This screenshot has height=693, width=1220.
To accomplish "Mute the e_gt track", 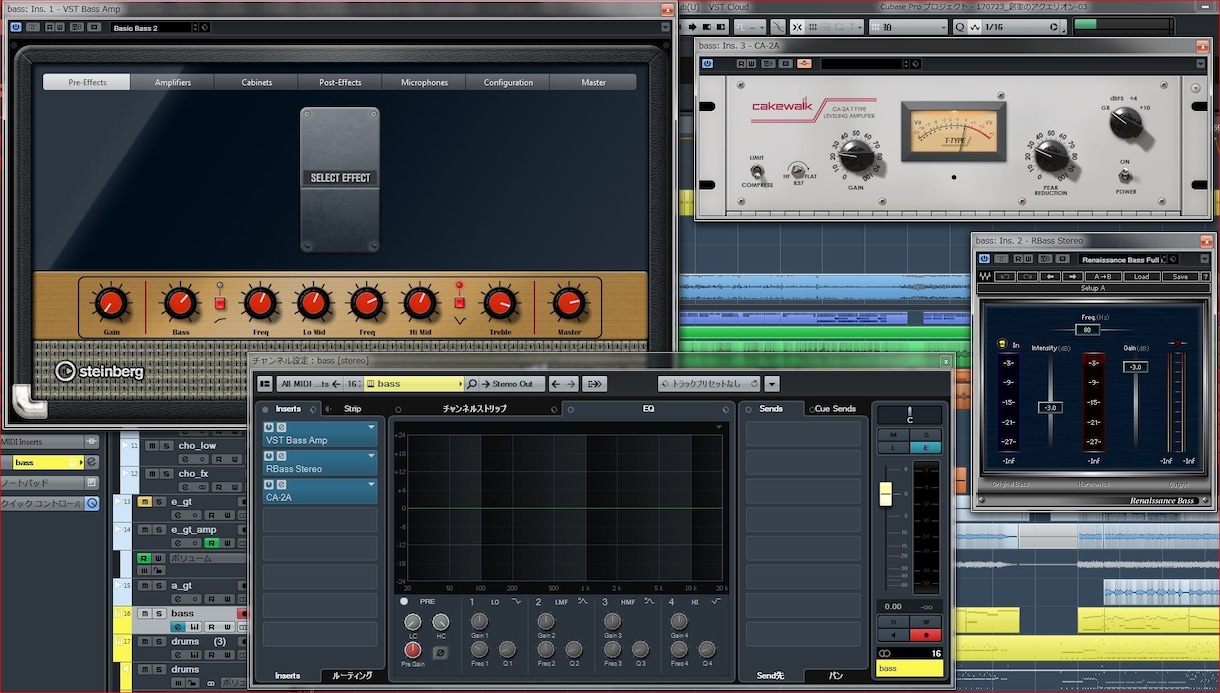I will (145, 501).
